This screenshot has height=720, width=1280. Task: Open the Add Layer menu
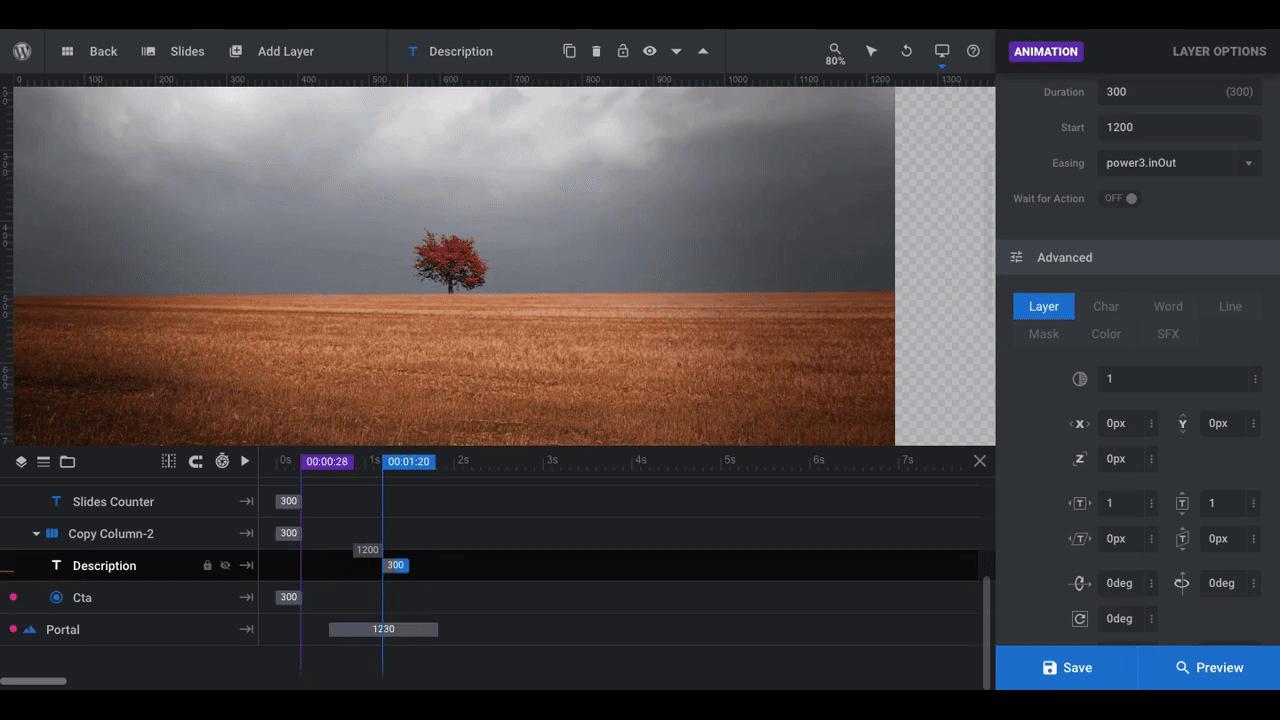coord(271,51)
